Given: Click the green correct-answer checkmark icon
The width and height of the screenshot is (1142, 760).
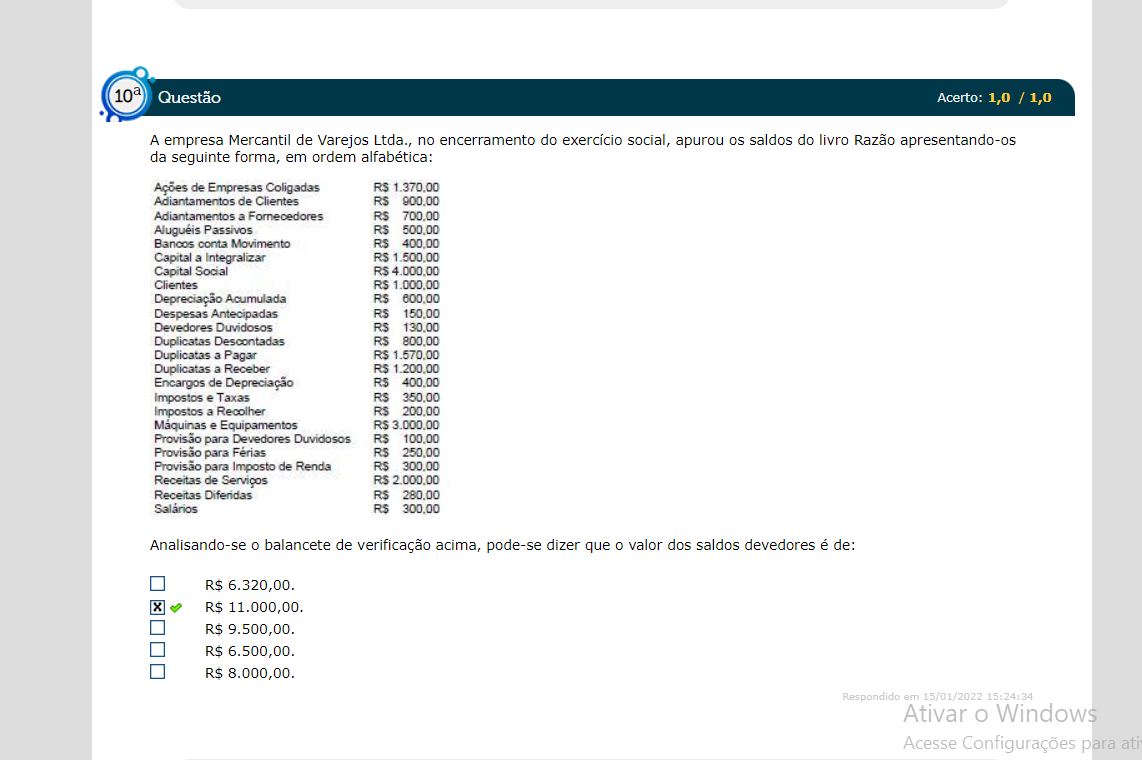Looking at the screenshot, I should [x=176, y=607].
